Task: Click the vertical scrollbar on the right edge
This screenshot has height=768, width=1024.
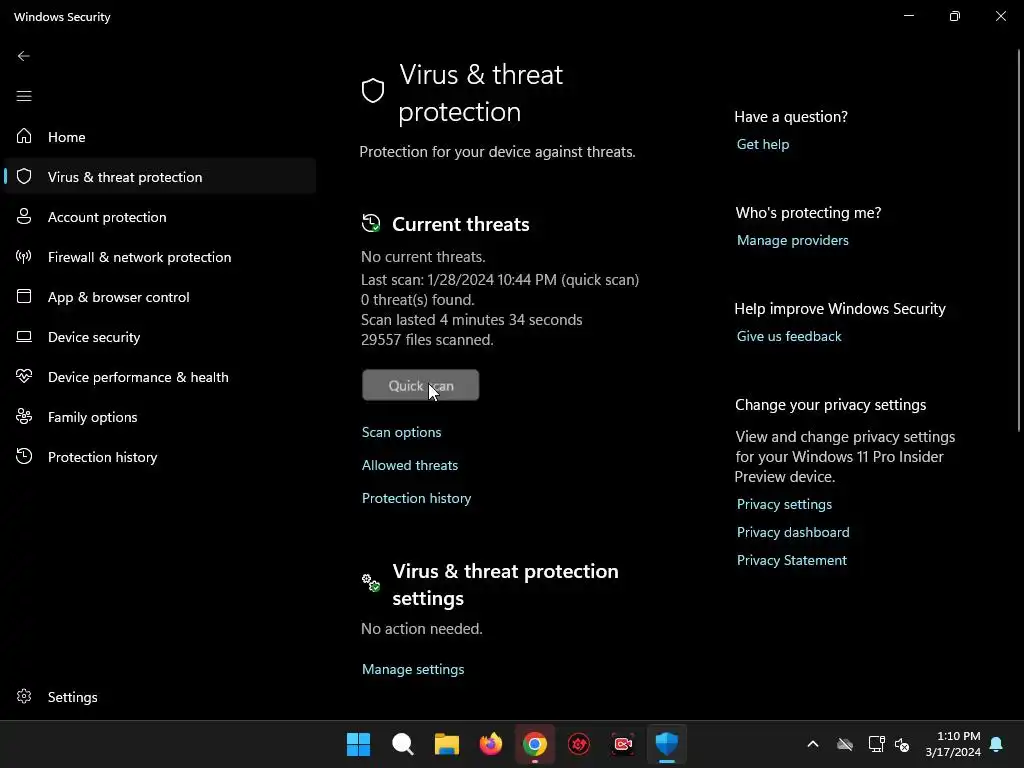Action: tap(1019, 240)
